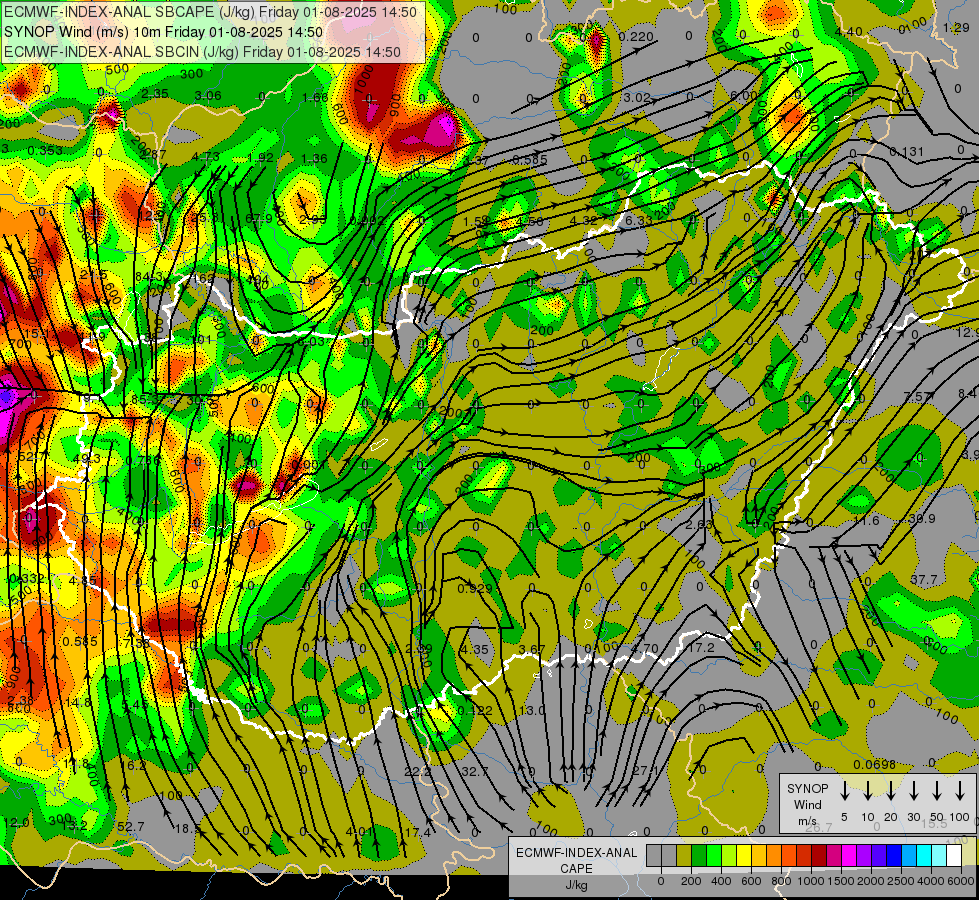Click the SYNOP label in the wind legend

pyautogui.click(x=807, y=789)
